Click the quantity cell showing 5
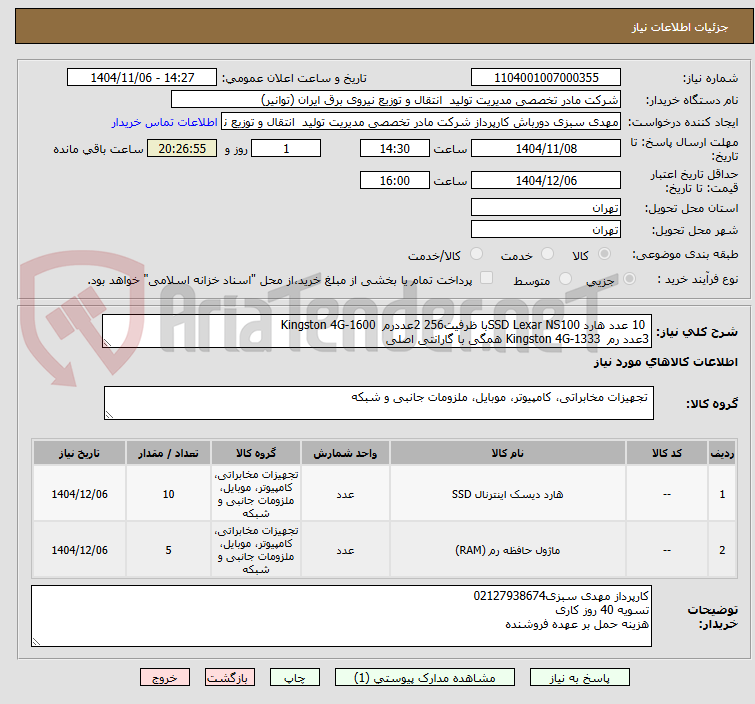 [x=168, y=550]
